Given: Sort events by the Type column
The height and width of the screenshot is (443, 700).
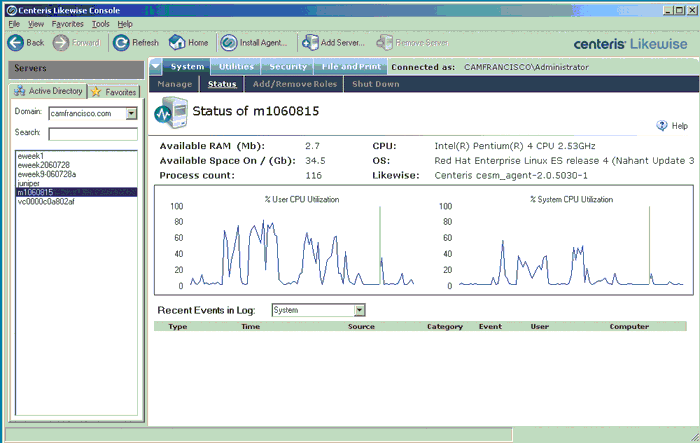Looking at the screenshot, I should (178, 326).
